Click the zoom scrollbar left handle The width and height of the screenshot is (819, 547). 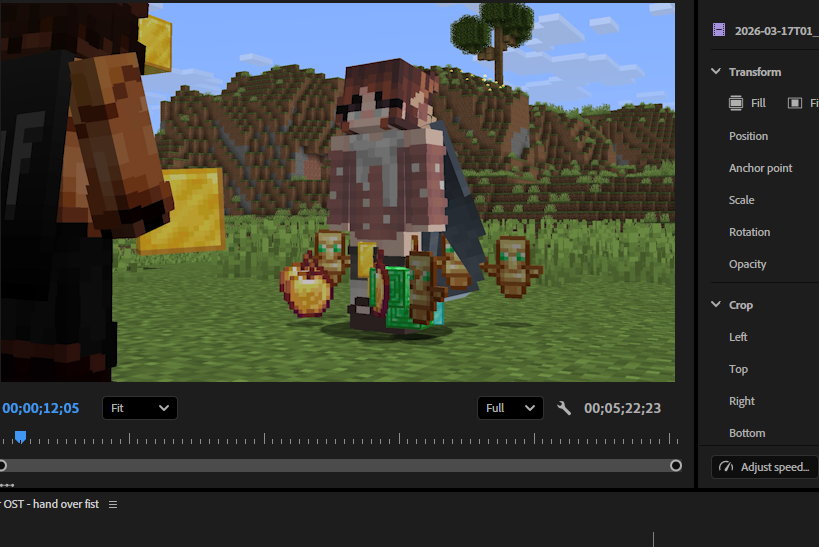click(3, 465)
